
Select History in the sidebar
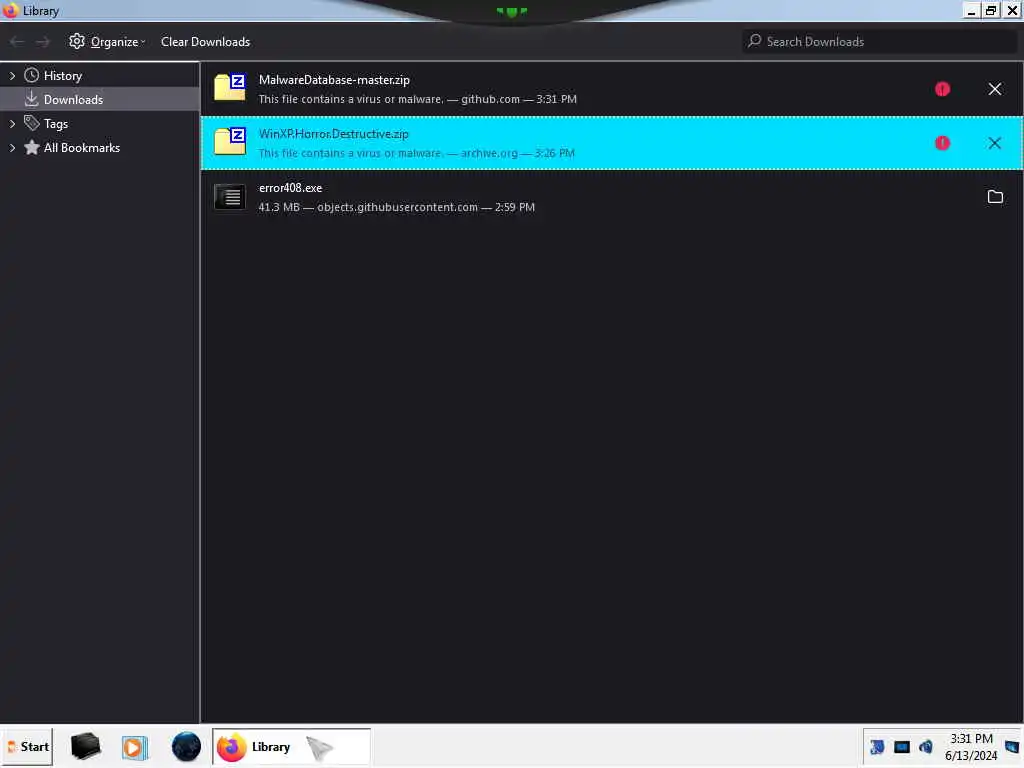63,76
